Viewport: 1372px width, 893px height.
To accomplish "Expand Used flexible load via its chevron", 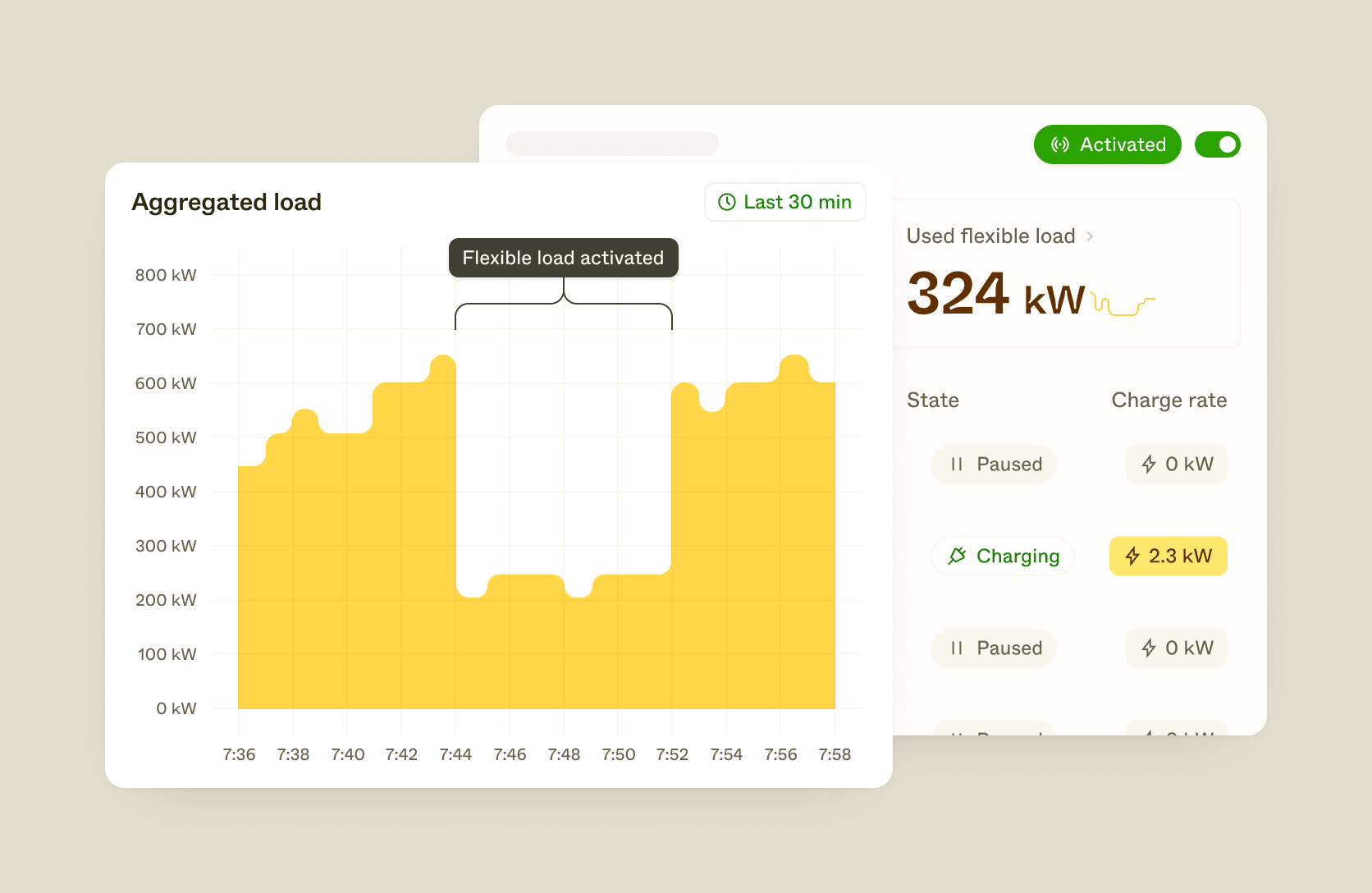I will 1090,236.
